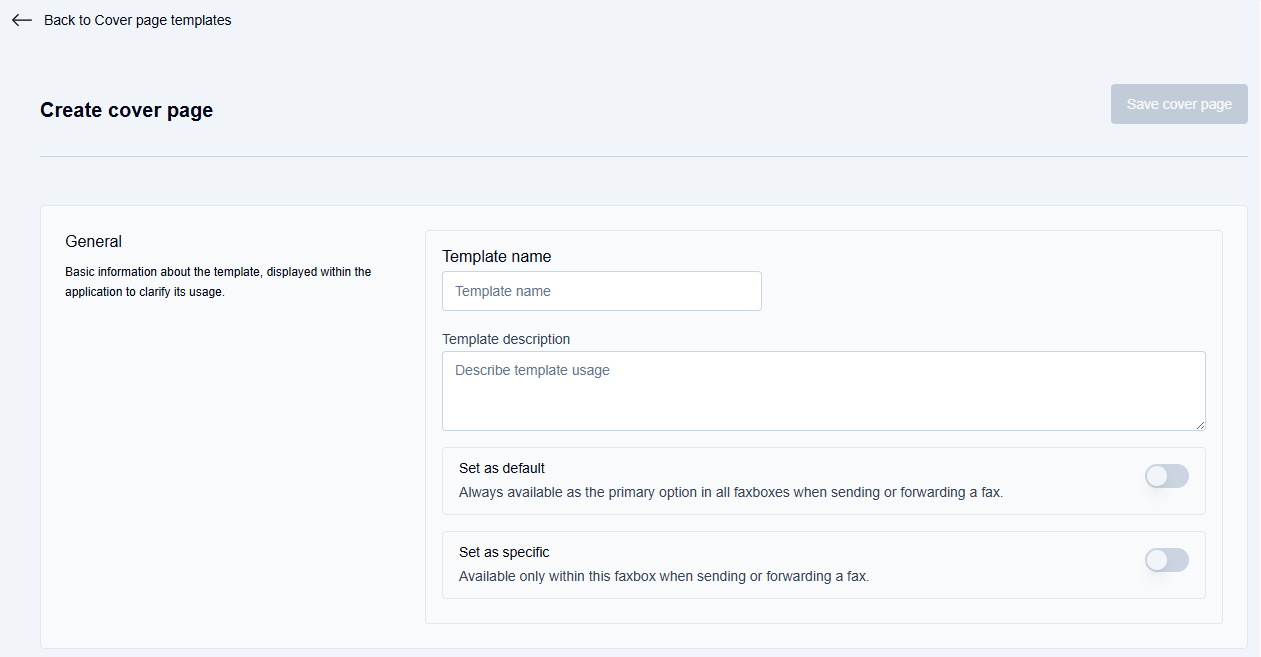Click the 'Set as default' label text
Viewport: 1261px width, 657px height.
coord(501,468)
